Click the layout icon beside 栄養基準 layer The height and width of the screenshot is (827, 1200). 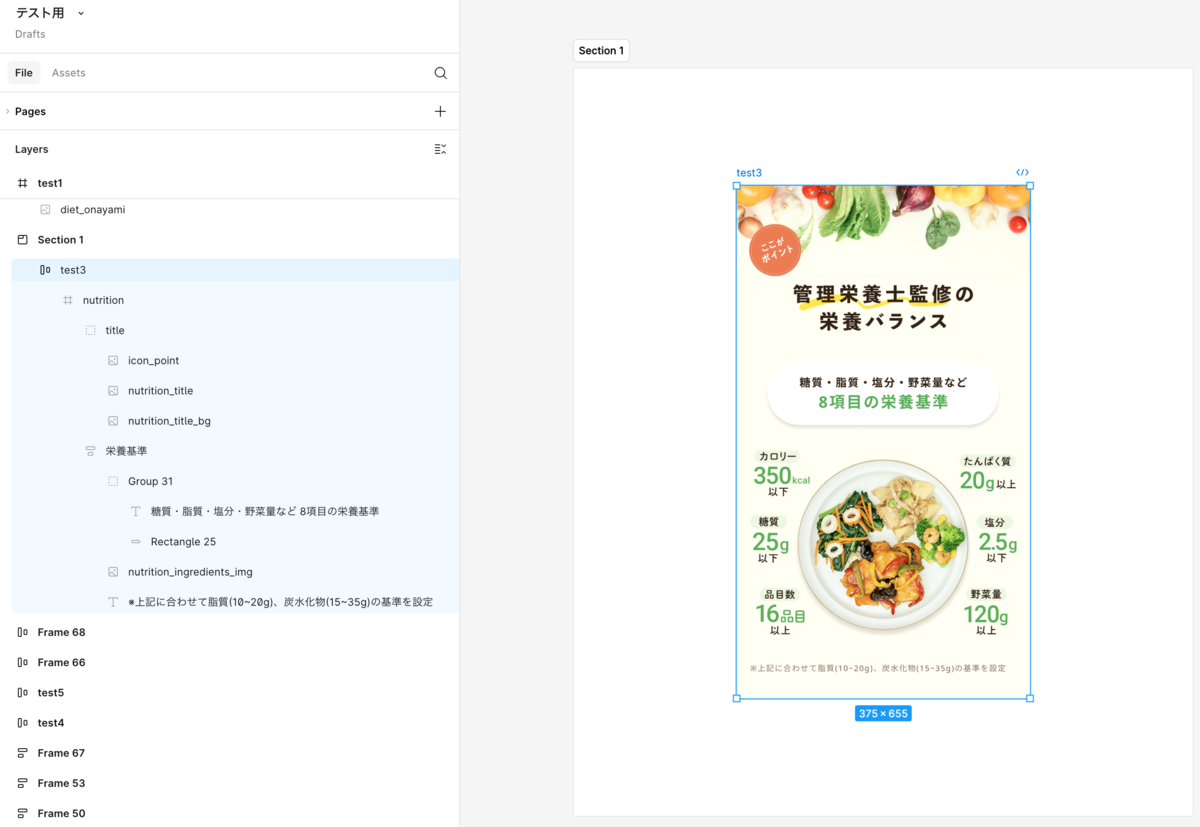click(90, 451)
